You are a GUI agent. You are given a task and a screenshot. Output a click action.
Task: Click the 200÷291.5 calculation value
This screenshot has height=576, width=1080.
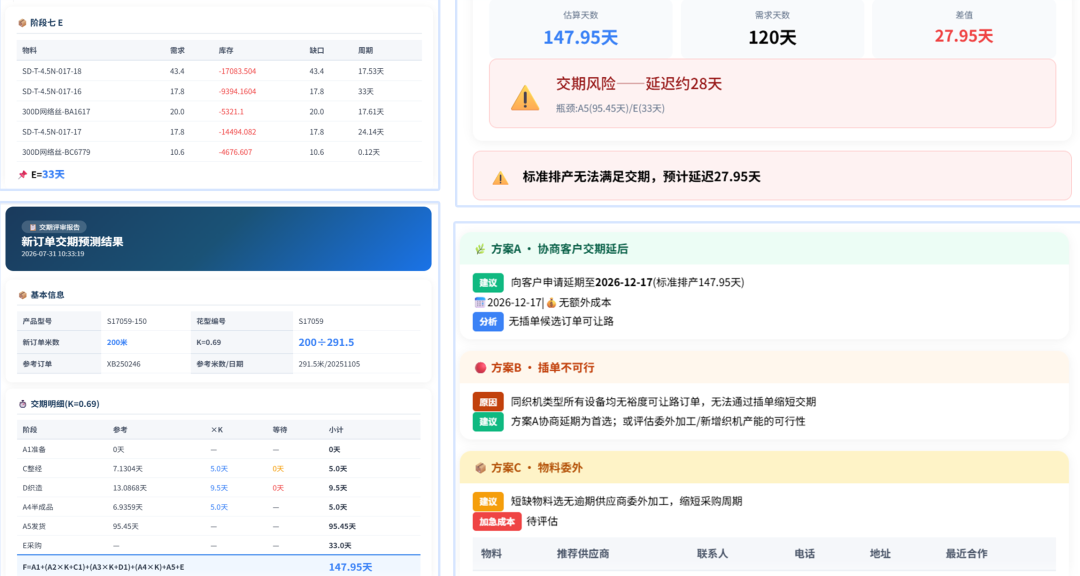[326, 342]
